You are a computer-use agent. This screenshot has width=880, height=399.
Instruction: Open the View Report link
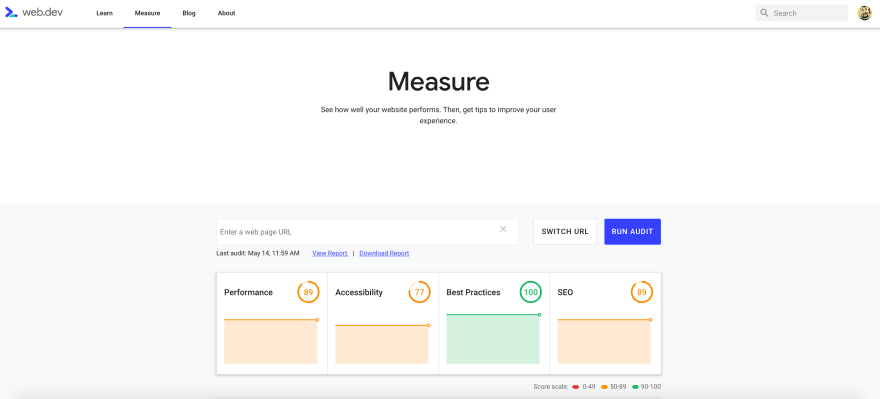[330, 254]
